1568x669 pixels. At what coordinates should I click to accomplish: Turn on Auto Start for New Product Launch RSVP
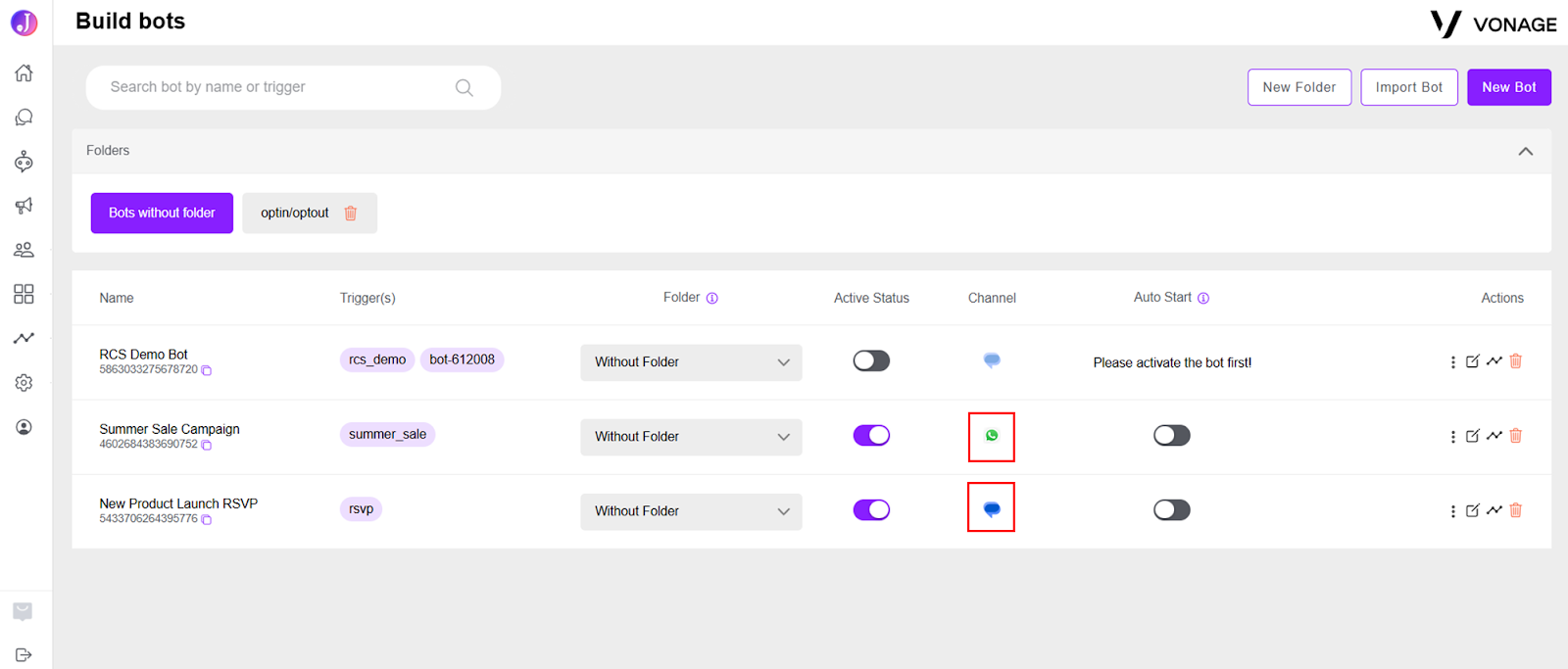(1172, 509)
